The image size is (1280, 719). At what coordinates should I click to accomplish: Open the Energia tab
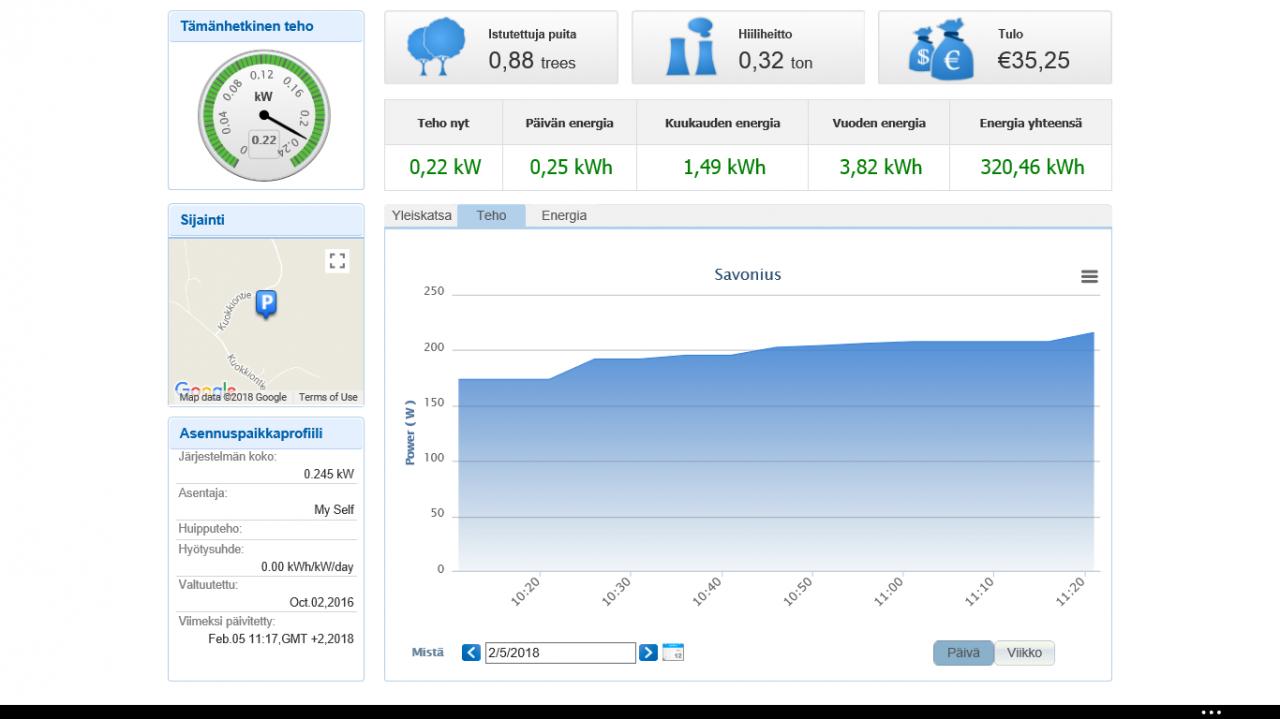point(564,216)
